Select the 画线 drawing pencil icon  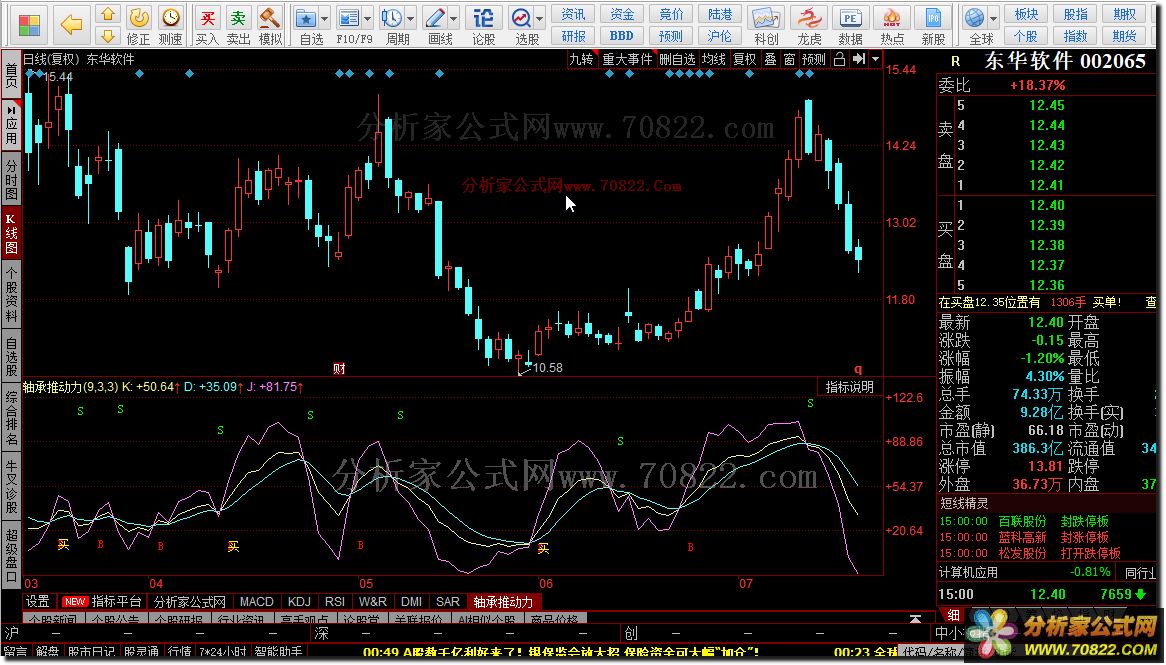pyautogui.click(x=434, y=18)
